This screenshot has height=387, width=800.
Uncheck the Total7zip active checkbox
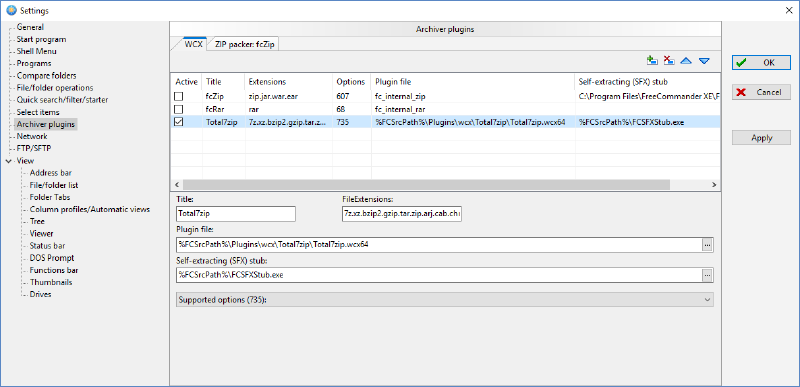pyautogui.click(x=178, y=122)
